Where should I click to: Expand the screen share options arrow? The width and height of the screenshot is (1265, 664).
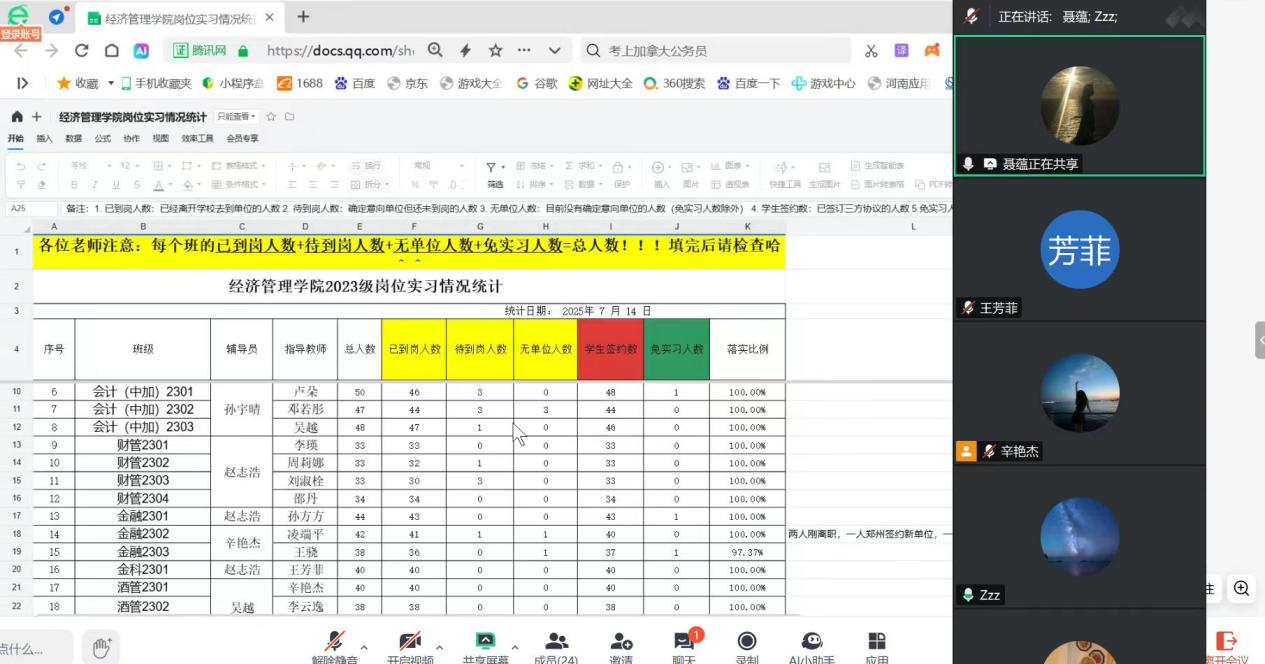515,647
